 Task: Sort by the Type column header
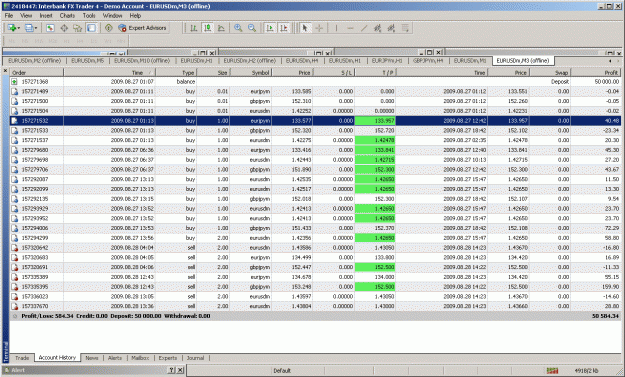point(176,73)
